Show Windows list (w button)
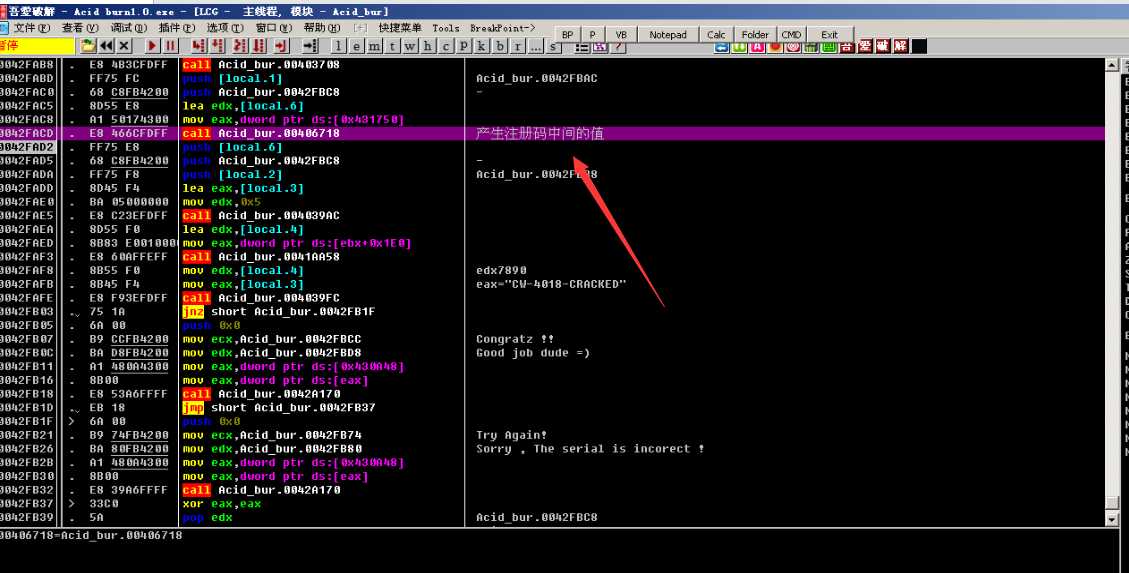This screenshot has width=1129, height=573. (x=410, y=46)
